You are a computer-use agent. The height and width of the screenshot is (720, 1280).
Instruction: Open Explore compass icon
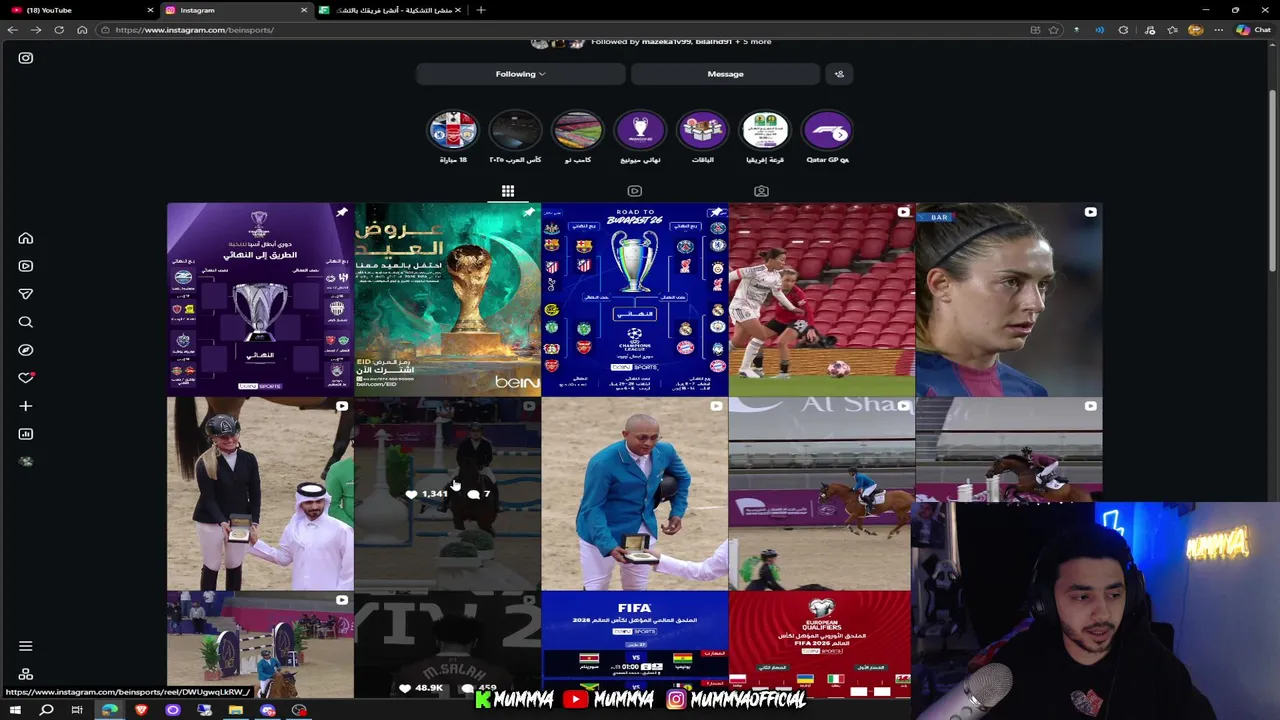click(x=26, y=350)
